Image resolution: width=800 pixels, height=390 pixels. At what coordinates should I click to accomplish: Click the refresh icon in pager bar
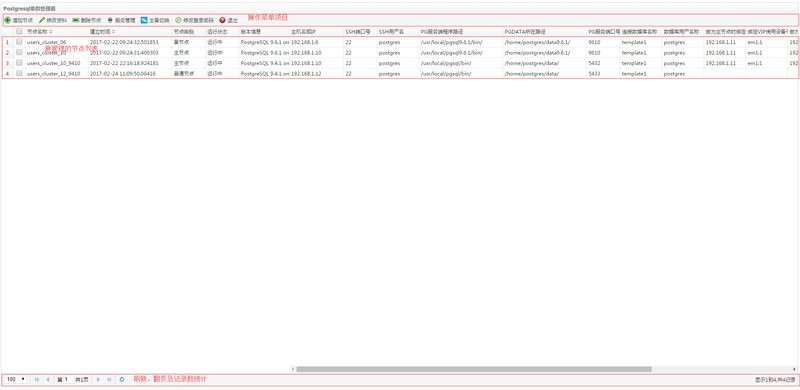(x=122, y=380)
